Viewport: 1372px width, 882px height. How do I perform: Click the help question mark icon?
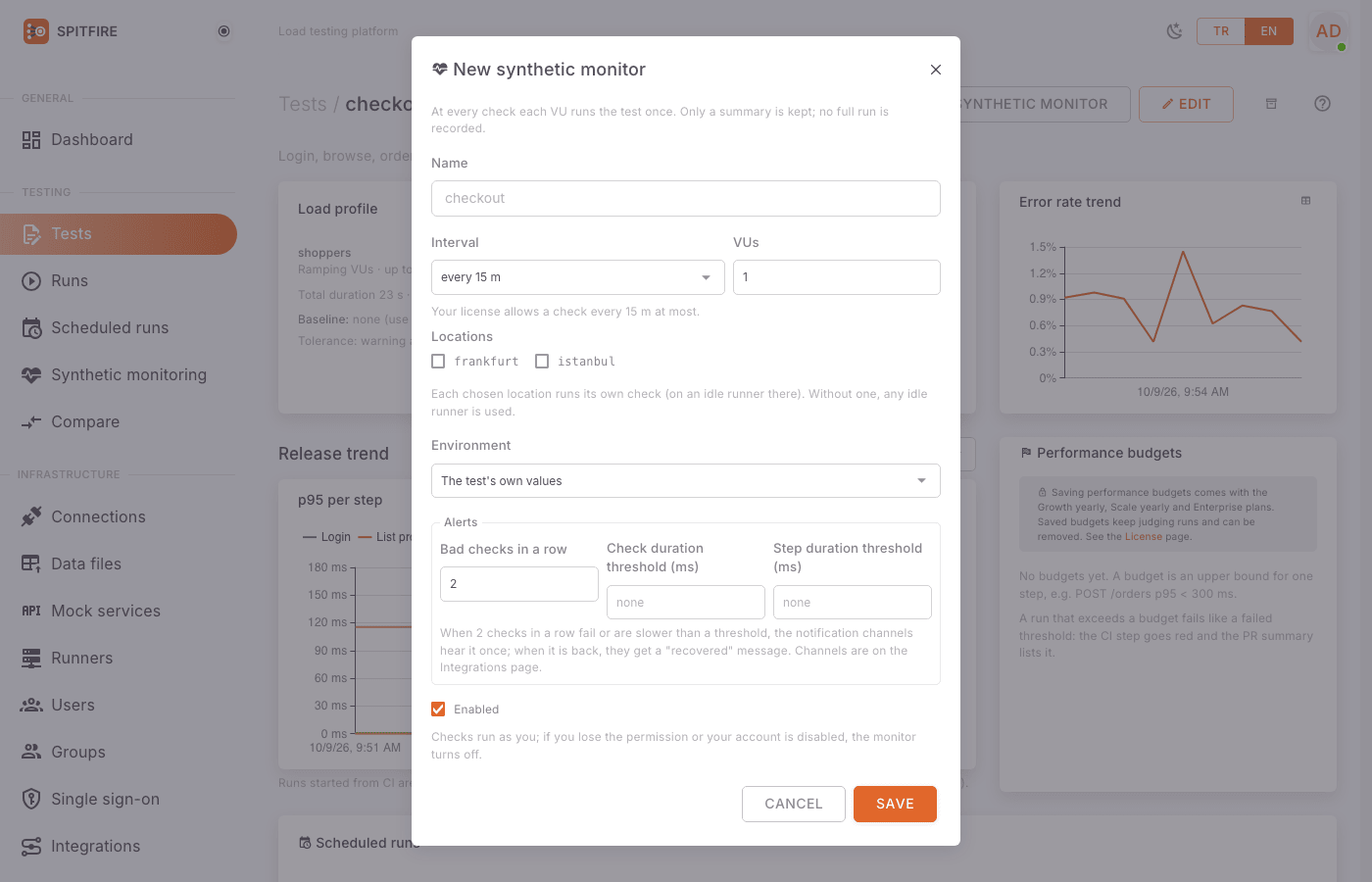pos(1322,104)
